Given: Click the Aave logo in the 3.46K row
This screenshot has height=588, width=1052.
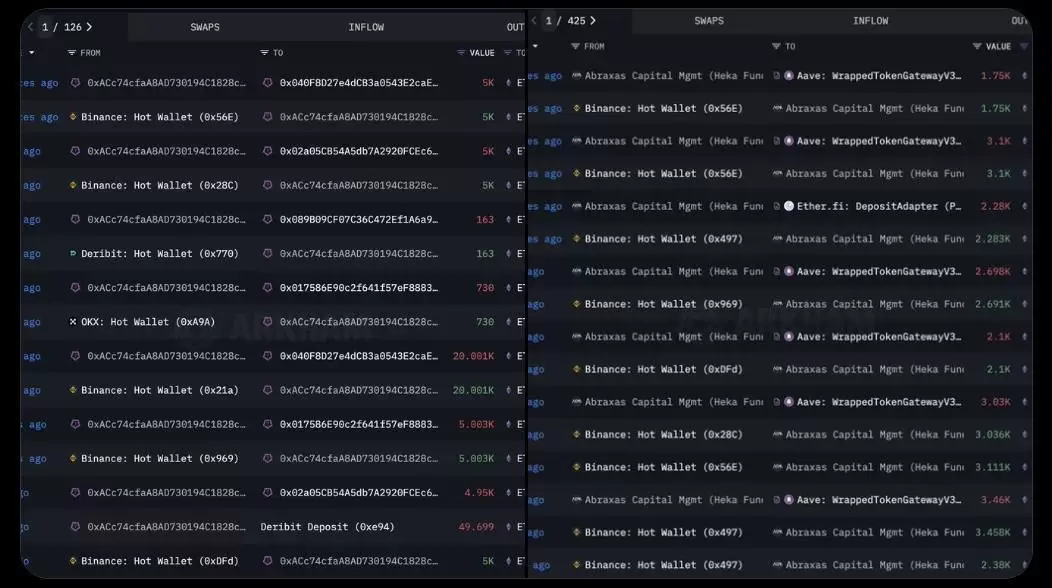Looking at the screenshot, I should click(789, 500).
